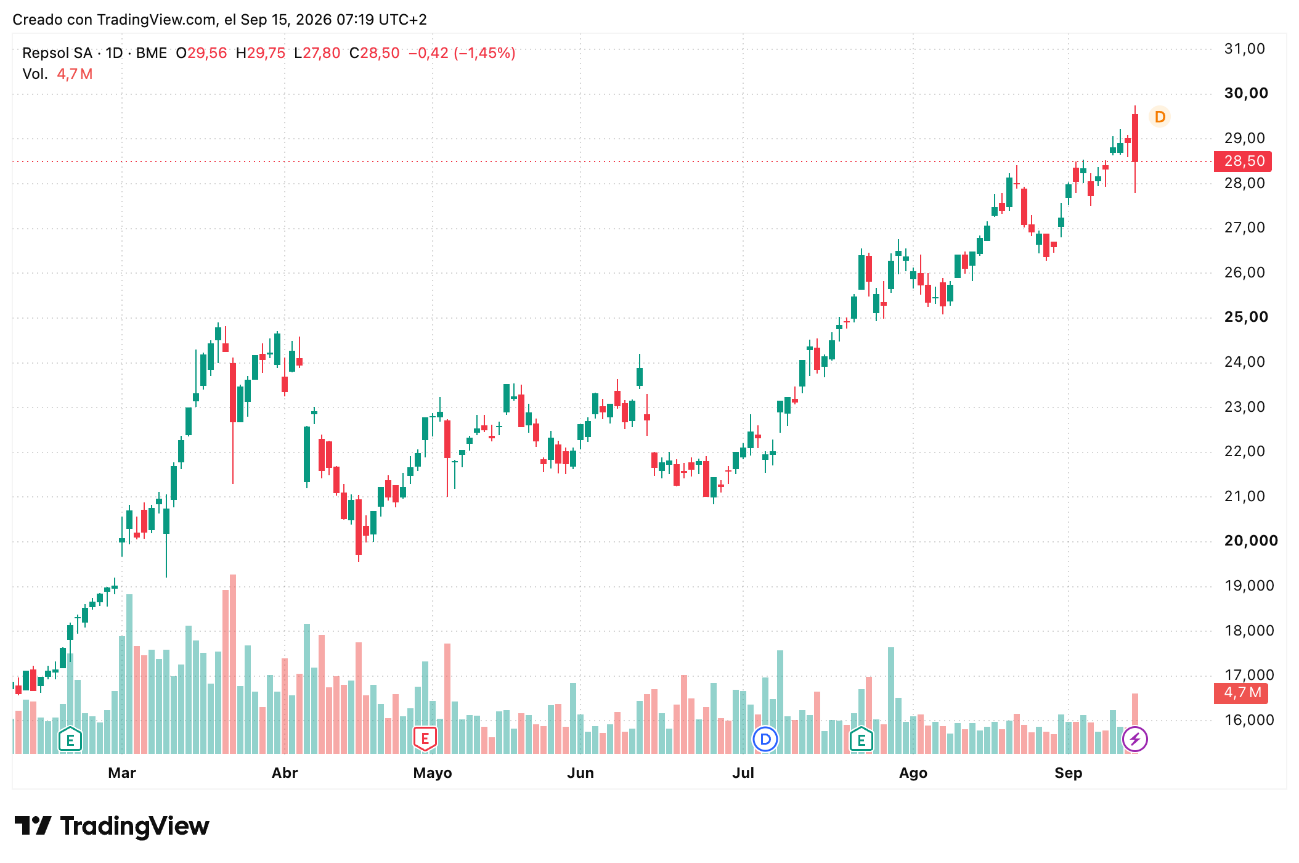The width and height of the screenshot is (1299, 863).
Task: Click the 'Jun' month axis label
Action: [580, 773]
